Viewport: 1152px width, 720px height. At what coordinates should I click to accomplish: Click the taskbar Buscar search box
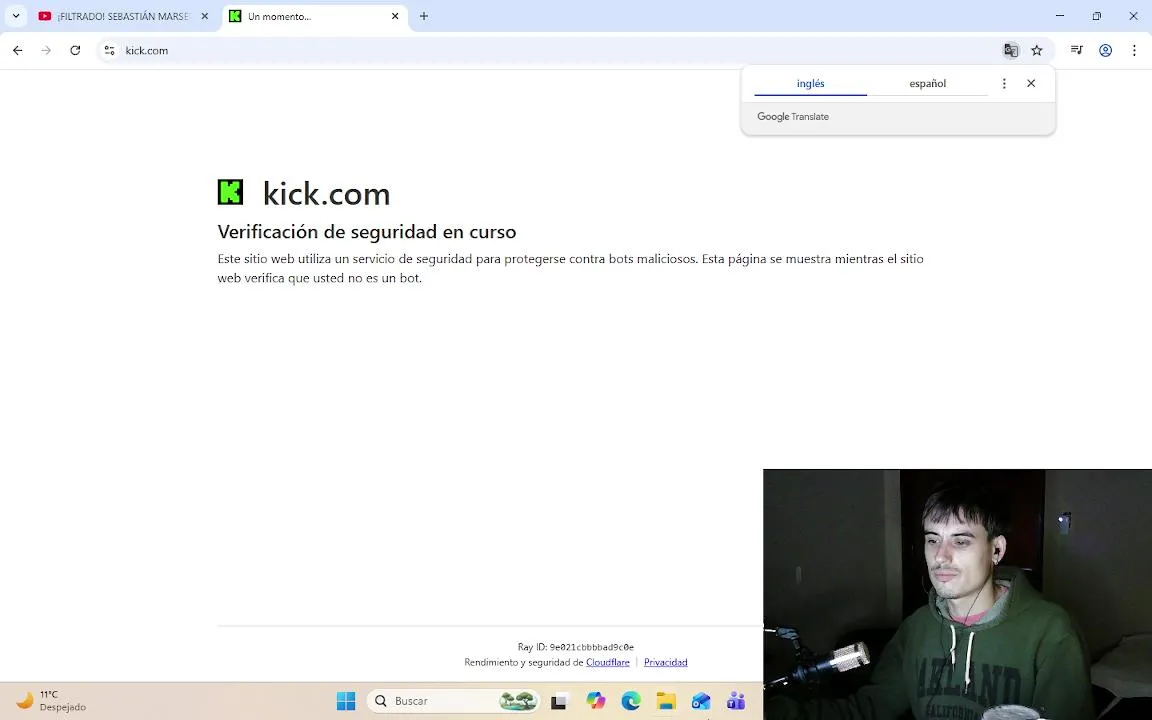point(453,701)
